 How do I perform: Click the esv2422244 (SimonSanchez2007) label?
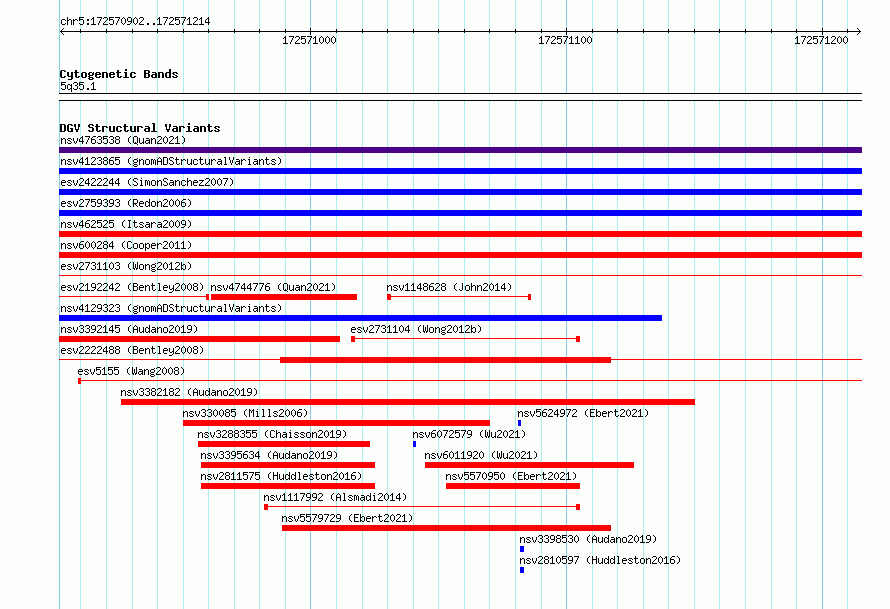147,182
